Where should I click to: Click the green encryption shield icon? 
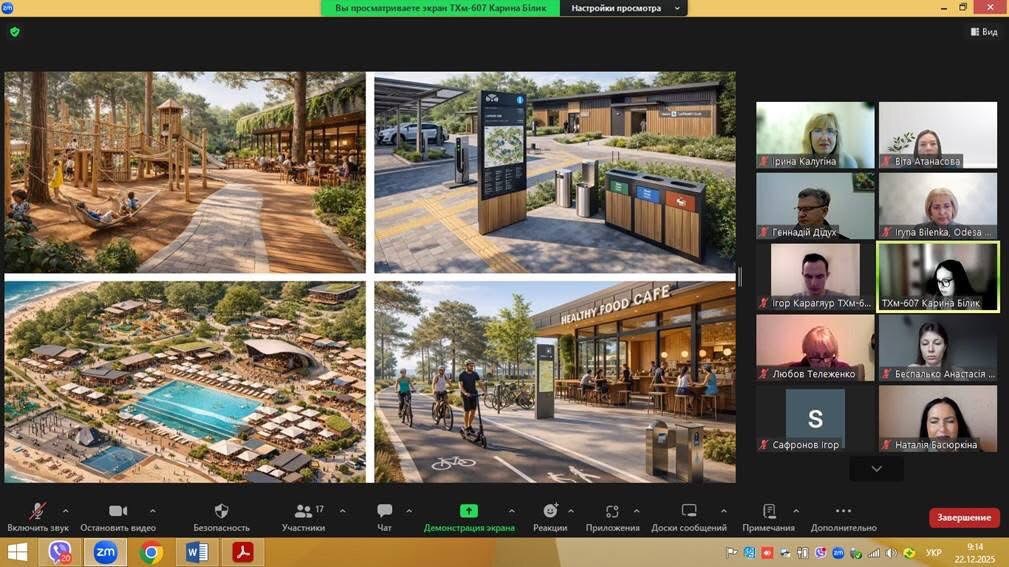pyautogui.click(x=14, y=32)
